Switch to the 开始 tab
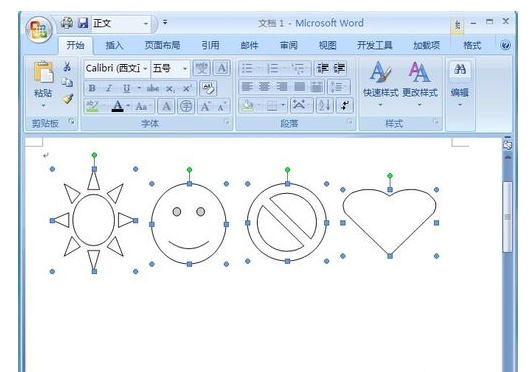 click(75, 45)
